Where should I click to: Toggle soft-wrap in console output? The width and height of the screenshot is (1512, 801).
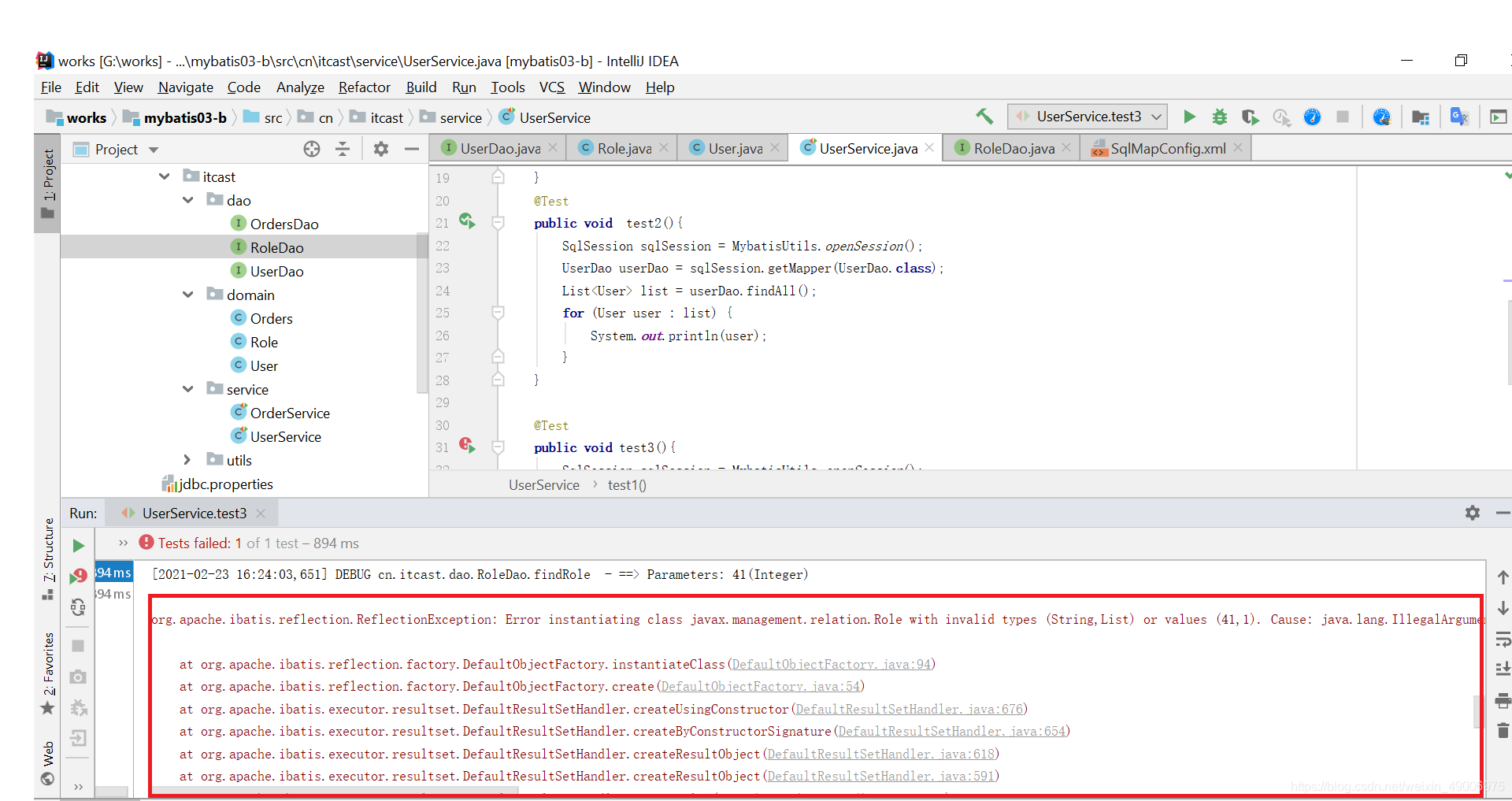[1503, 640]
